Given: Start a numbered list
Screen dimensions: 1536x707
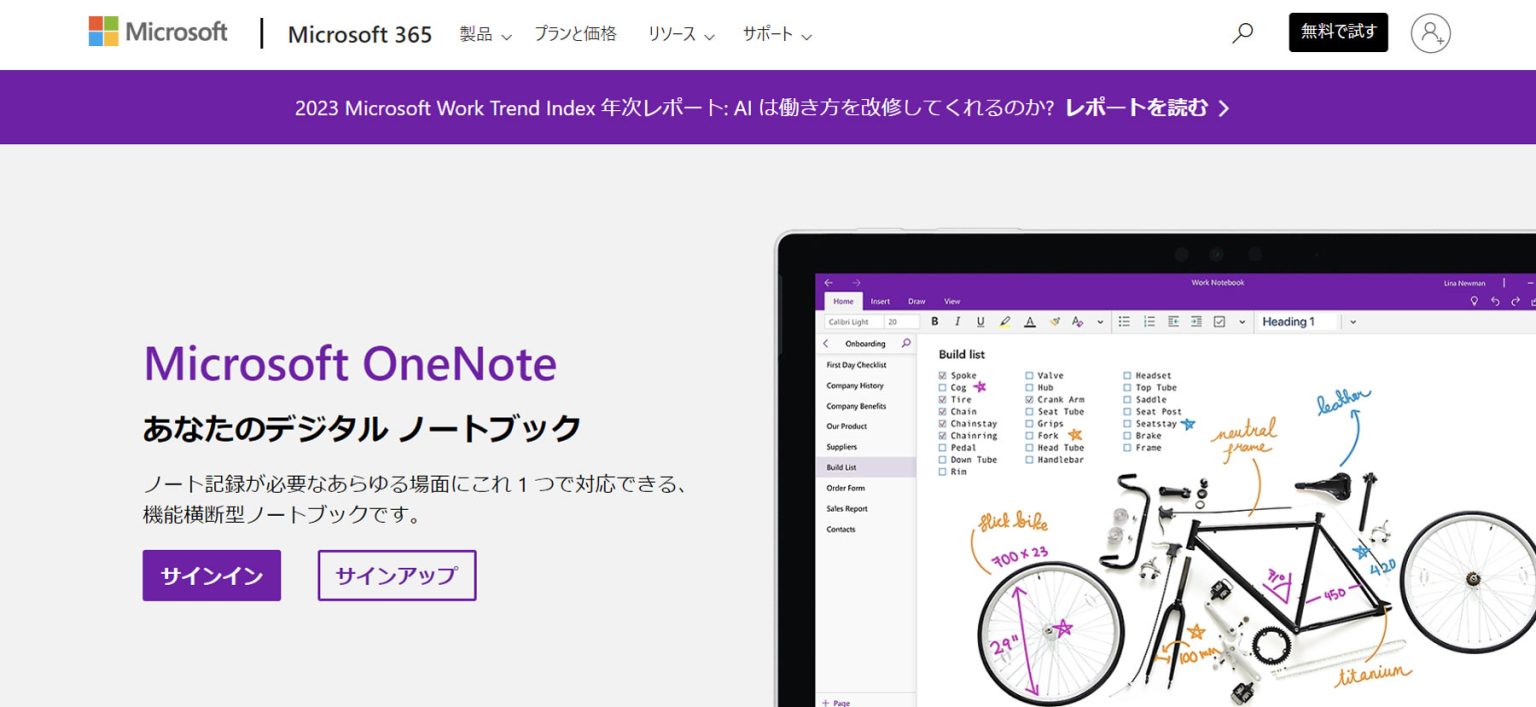Looking at the screenshot, I should [1150, 321].
